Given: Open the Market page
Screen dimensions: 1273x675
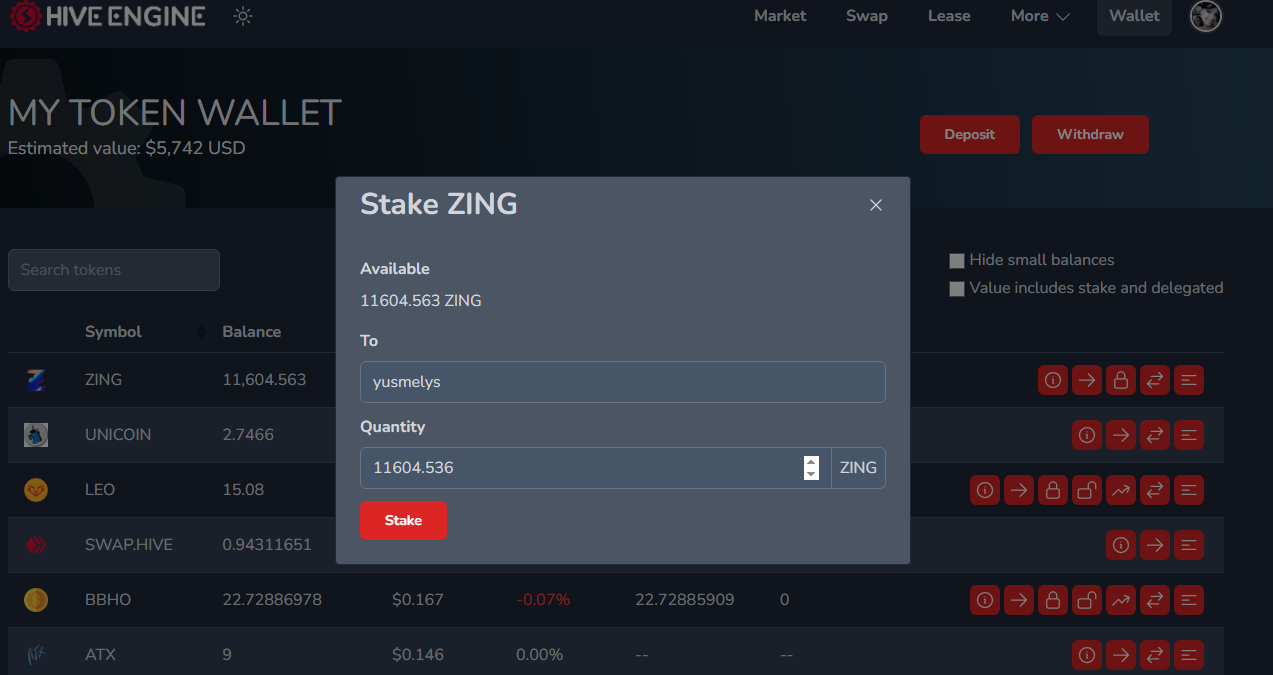Looking at the screenshot, I should (780, 16).
